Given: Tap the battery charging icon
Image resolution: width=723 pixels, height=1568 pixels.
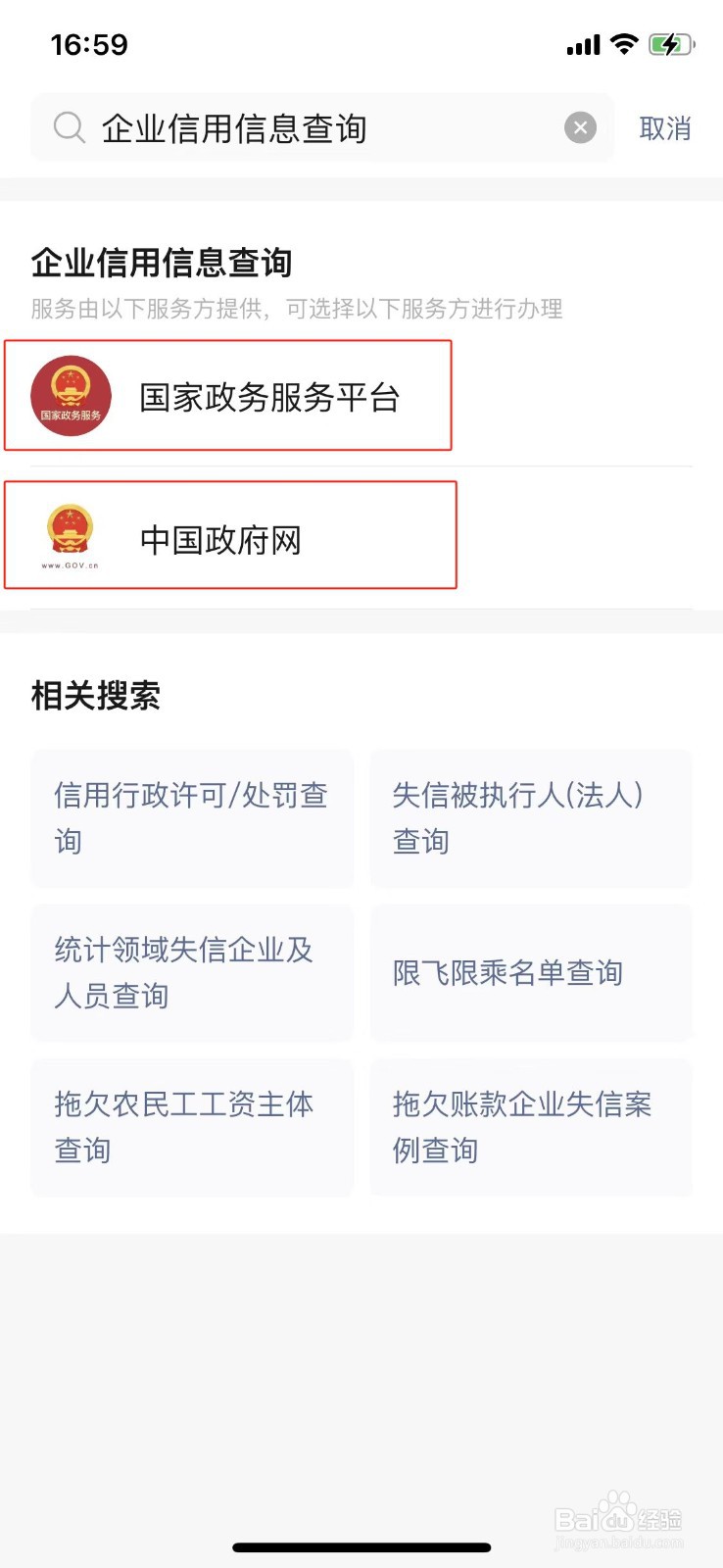Looking at the screenshot, I should click(671, 44).
